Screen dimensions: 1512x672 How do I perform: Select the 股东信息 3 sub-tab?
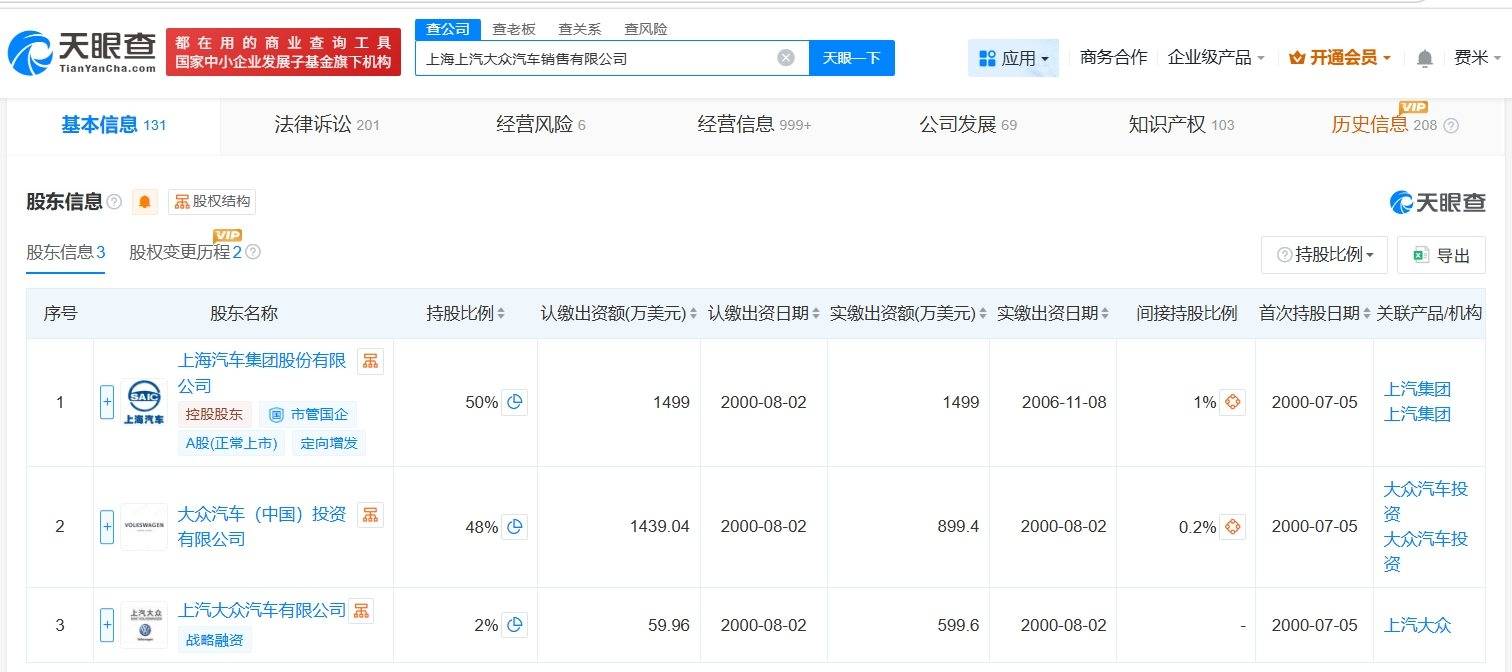pos(66,252)
